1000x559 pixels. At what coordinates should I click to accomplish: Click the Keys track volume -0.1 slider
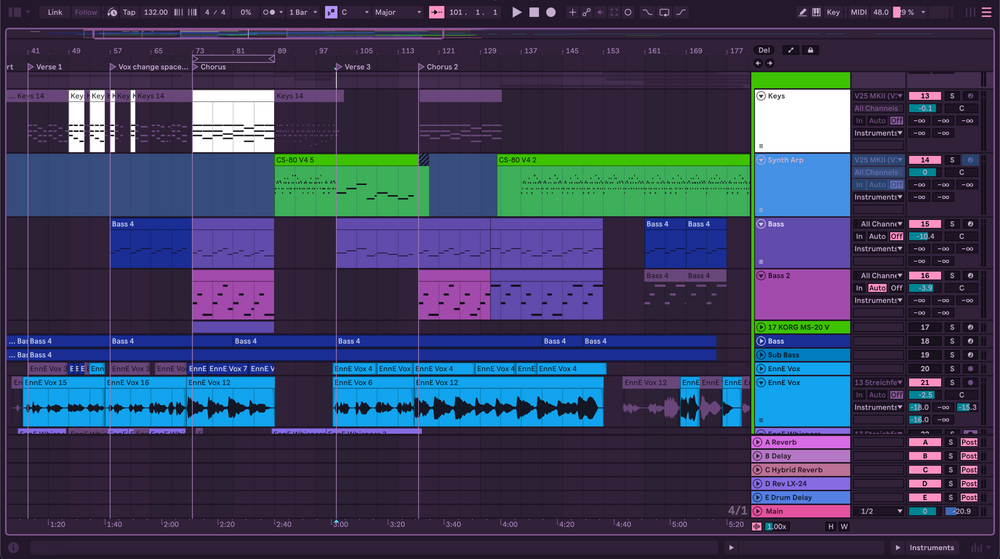(925, 108)
